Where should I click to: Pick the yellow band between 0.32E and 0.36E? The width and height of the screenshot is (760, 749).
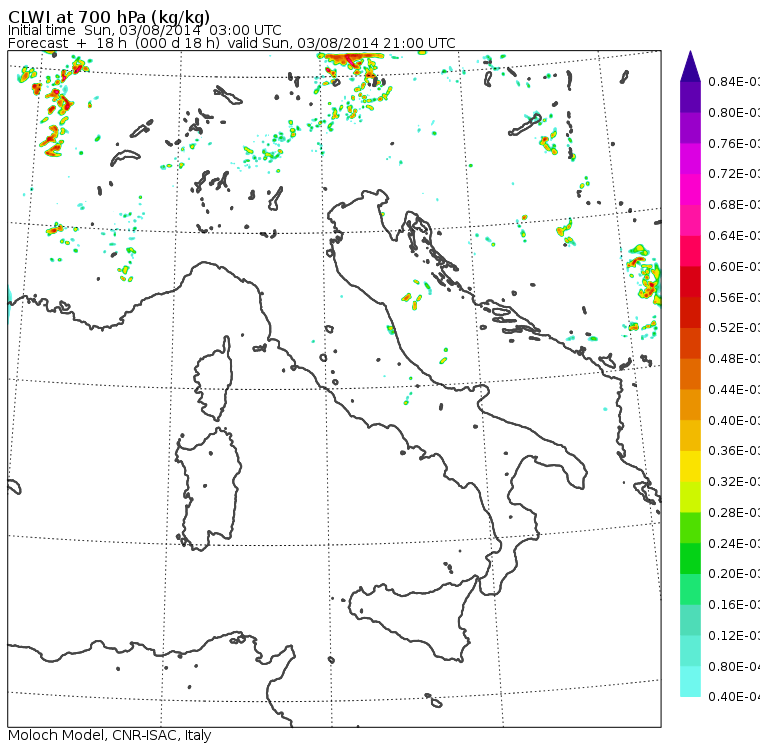tap(690, 466)
